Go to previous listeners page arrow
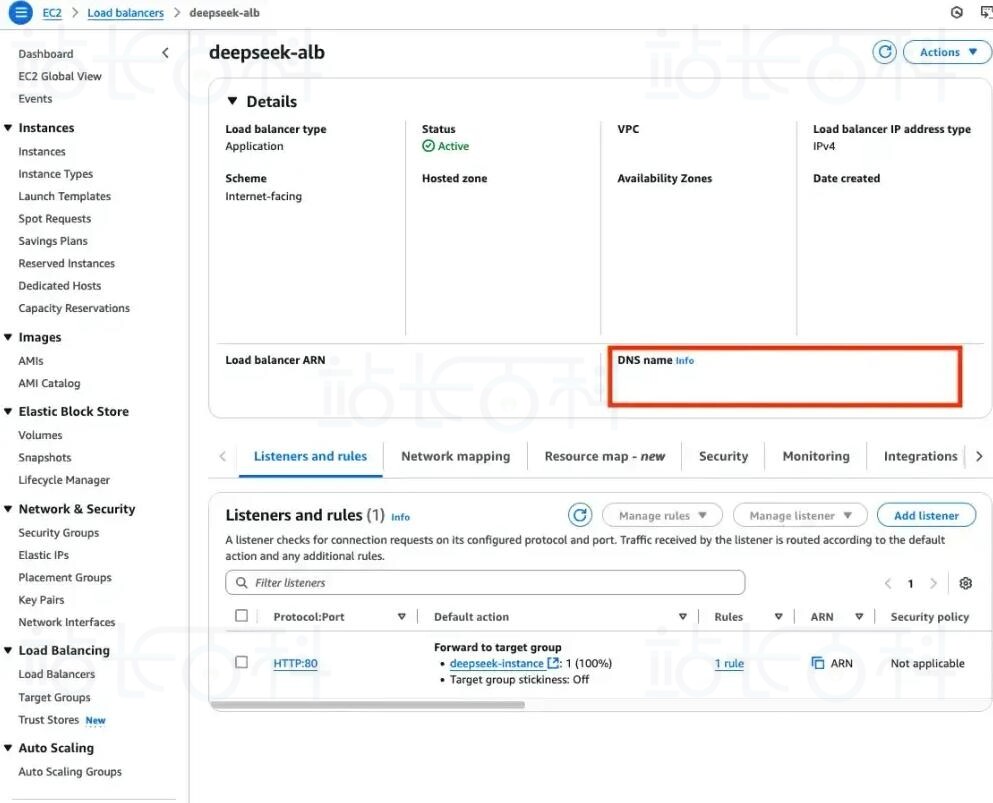 pyautogui.click(x=888, y=583)
